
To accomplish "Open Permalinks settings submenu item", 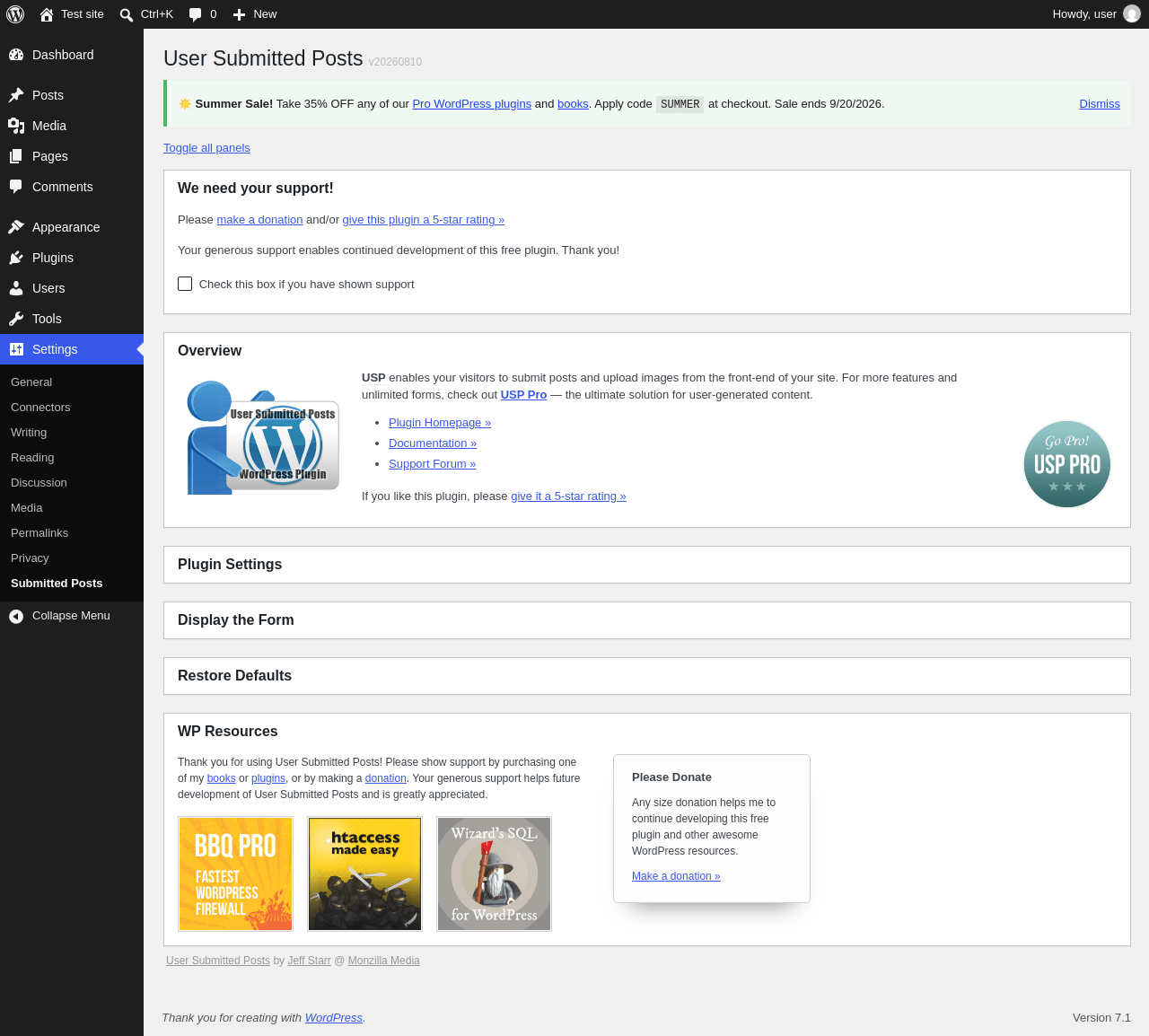I will [x=39, y=533].
